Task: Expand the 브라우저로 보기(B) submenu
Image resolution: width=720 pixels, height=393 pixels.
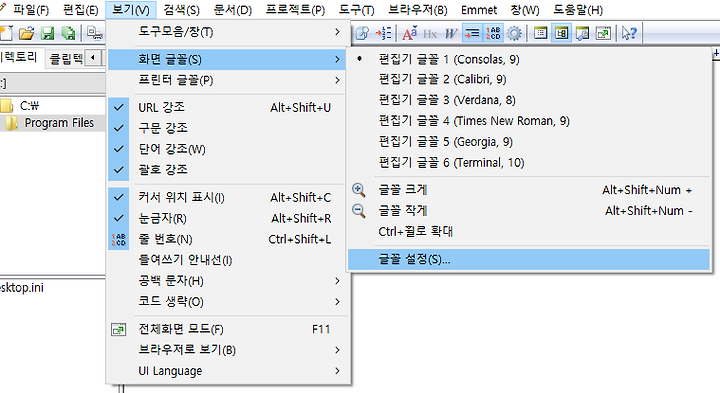Action: tap(228, 350)
